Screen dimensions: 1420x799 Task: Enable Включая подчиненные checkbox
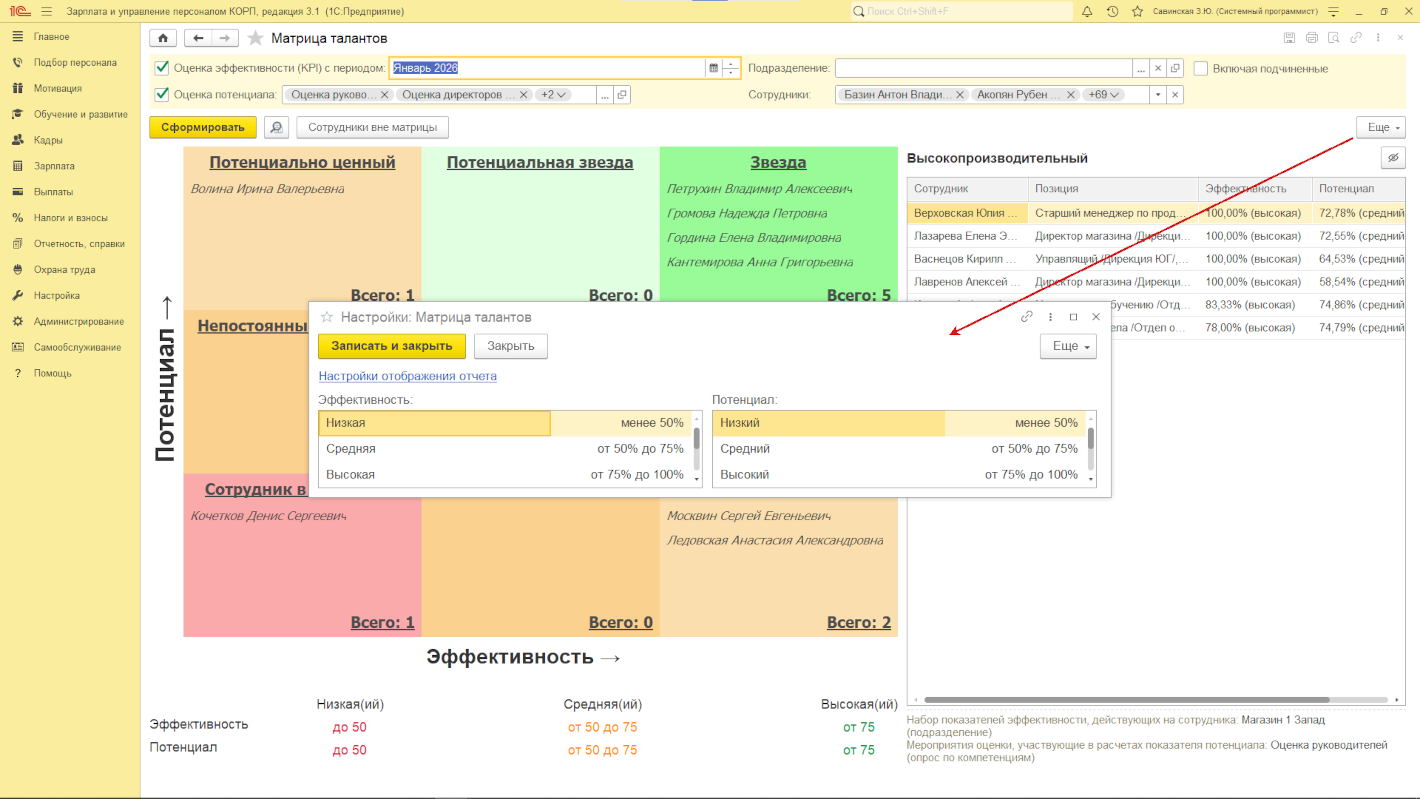[1201, 68]
